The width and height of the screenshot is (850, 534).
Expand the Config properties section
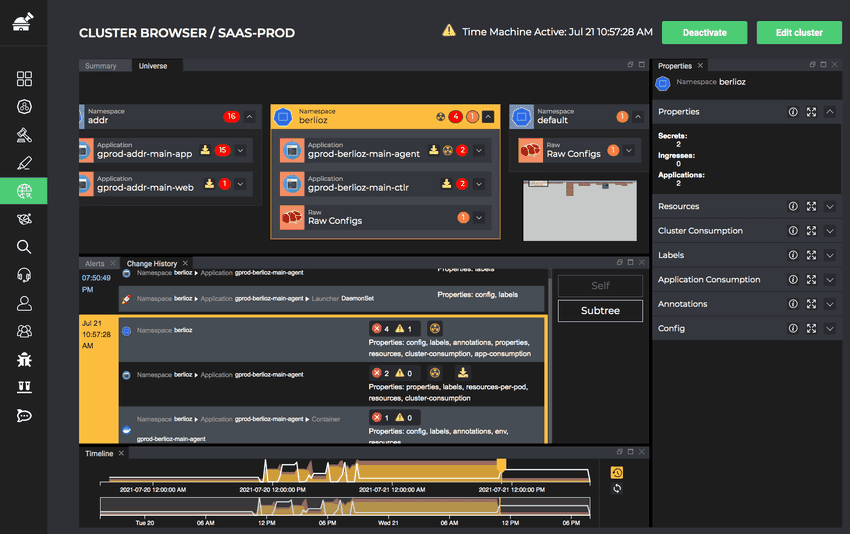830,329
